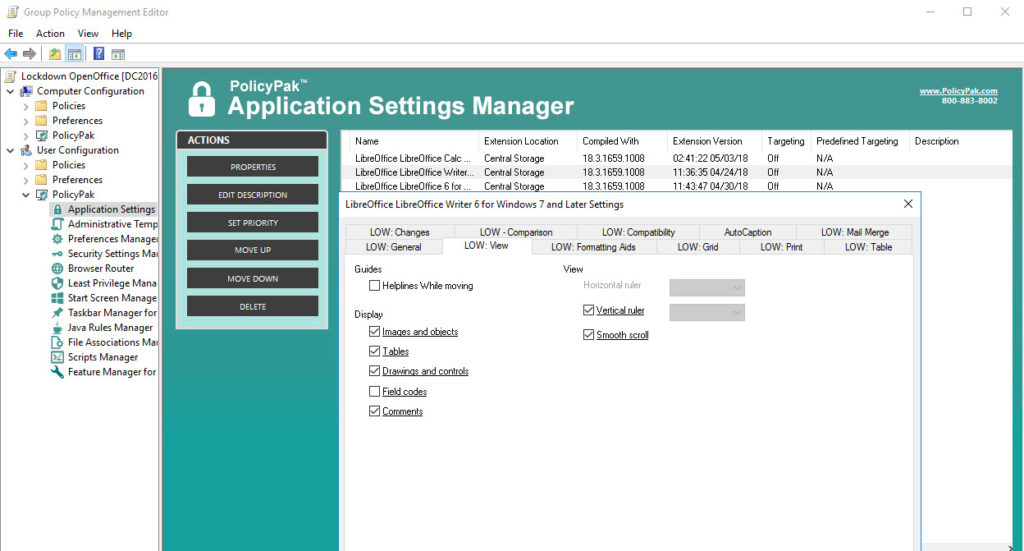Open the Help menu
This screenshot has height=551, width=1024.
coord(121,33)
